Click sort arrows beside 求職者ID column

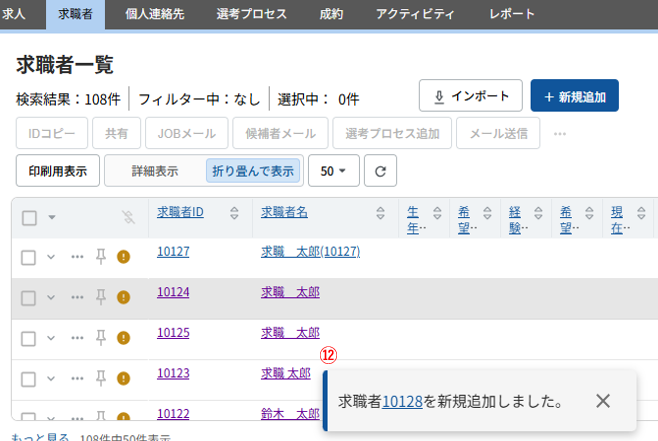click(234, 213)
